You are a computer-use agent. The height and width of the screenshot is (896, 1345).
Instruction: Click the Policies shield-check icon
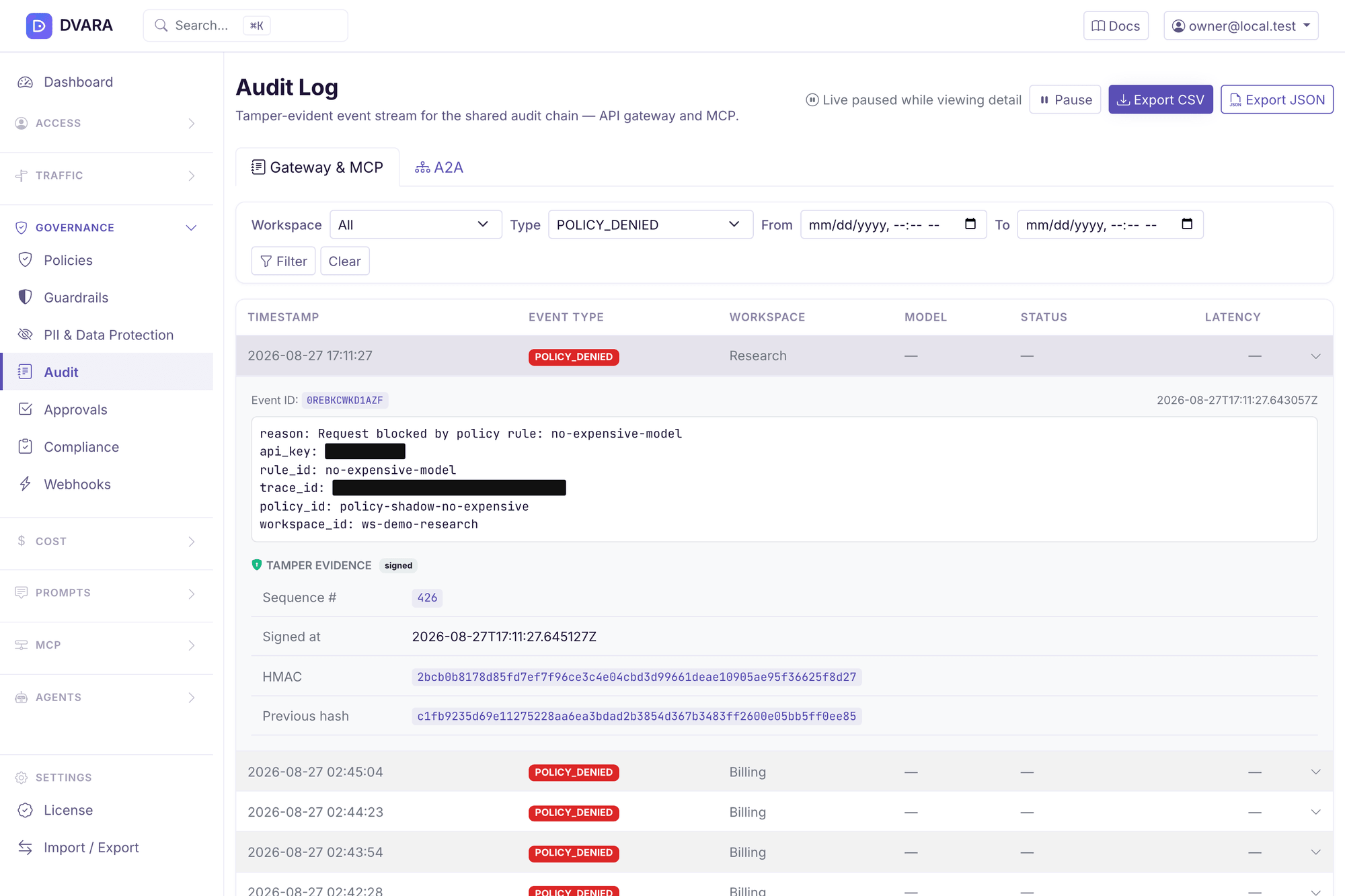pos(26,260)
